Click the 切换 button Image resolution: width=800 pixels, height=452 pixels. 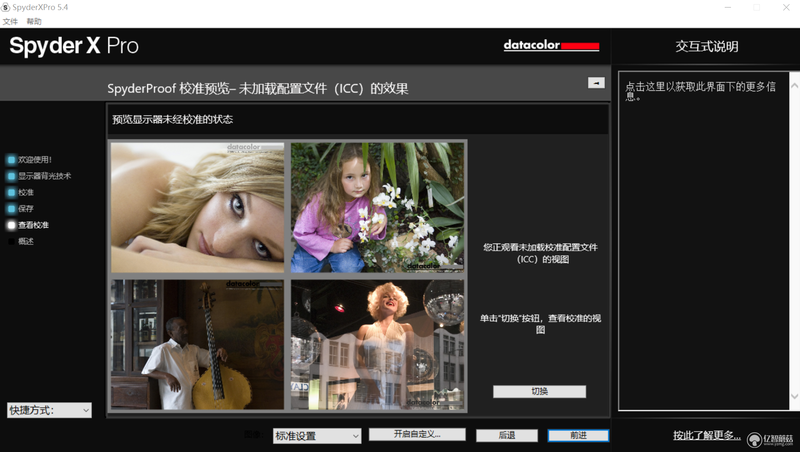[539, 391]
